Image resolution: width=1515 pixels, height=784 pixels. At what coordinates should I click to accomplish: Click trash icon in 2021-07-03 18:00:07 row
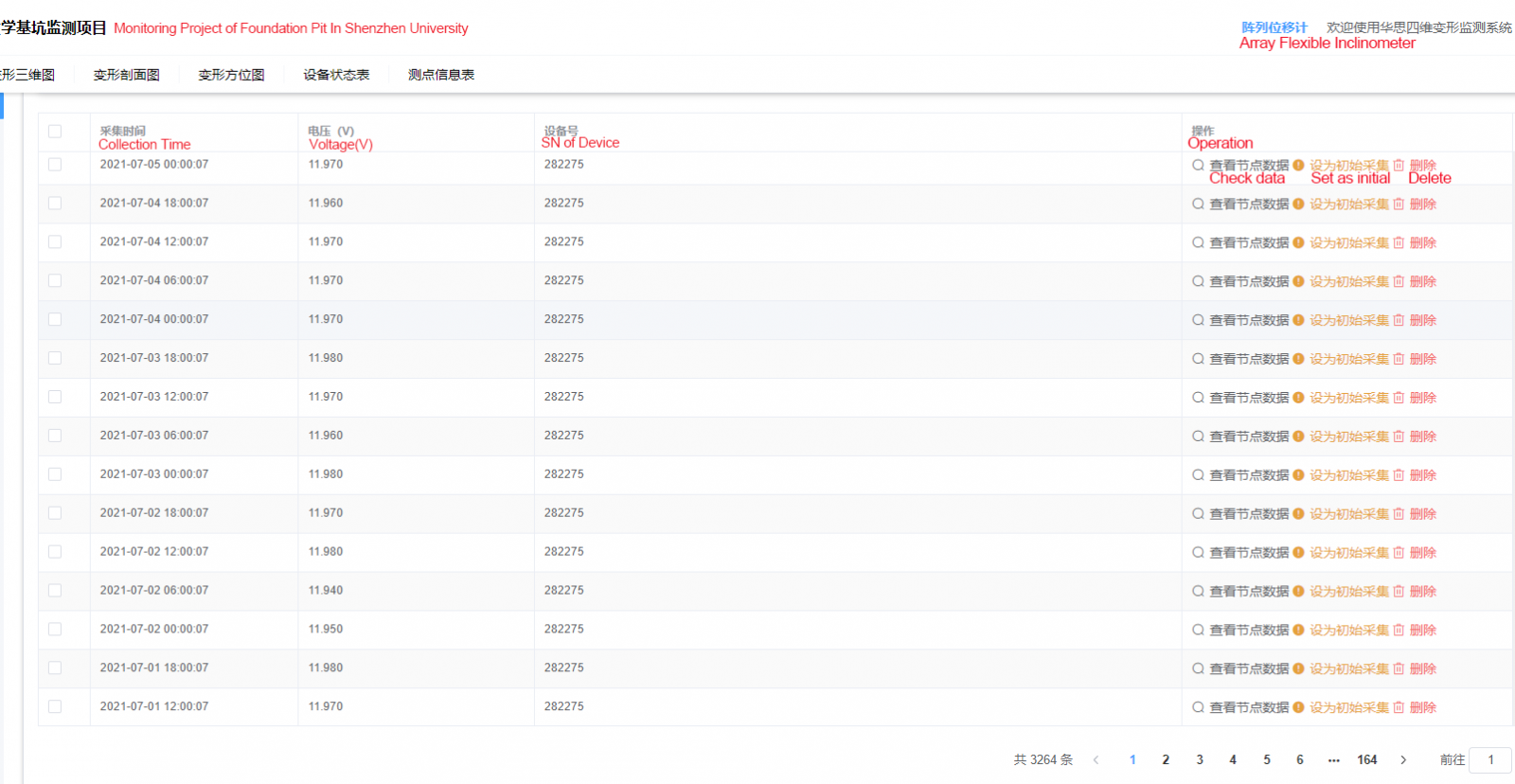pyautogui.click(x=1399, y=359)
